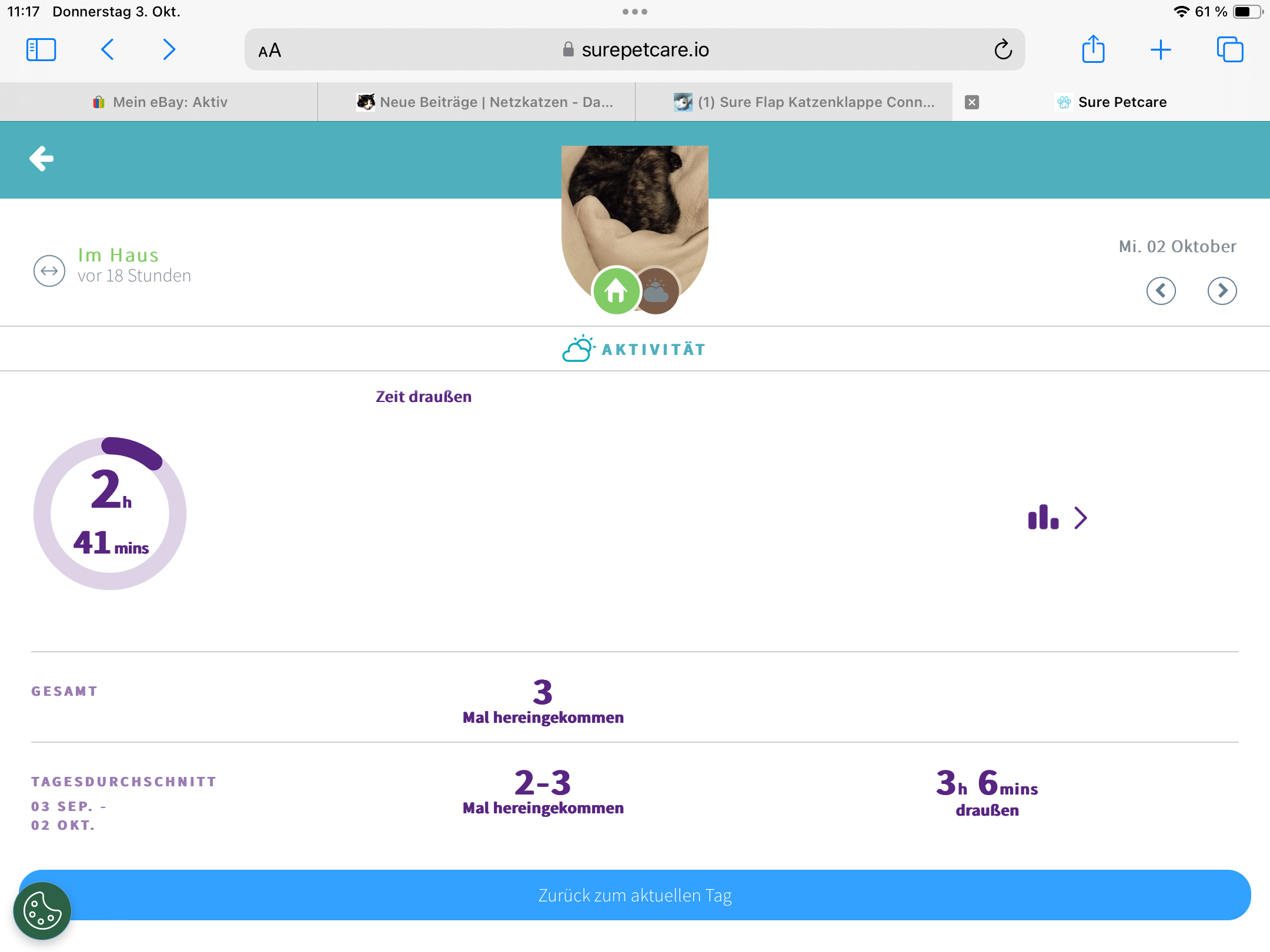
Task: Tap the TAGESDURCHSCHNITT label
Action: (x=124, y=782)
